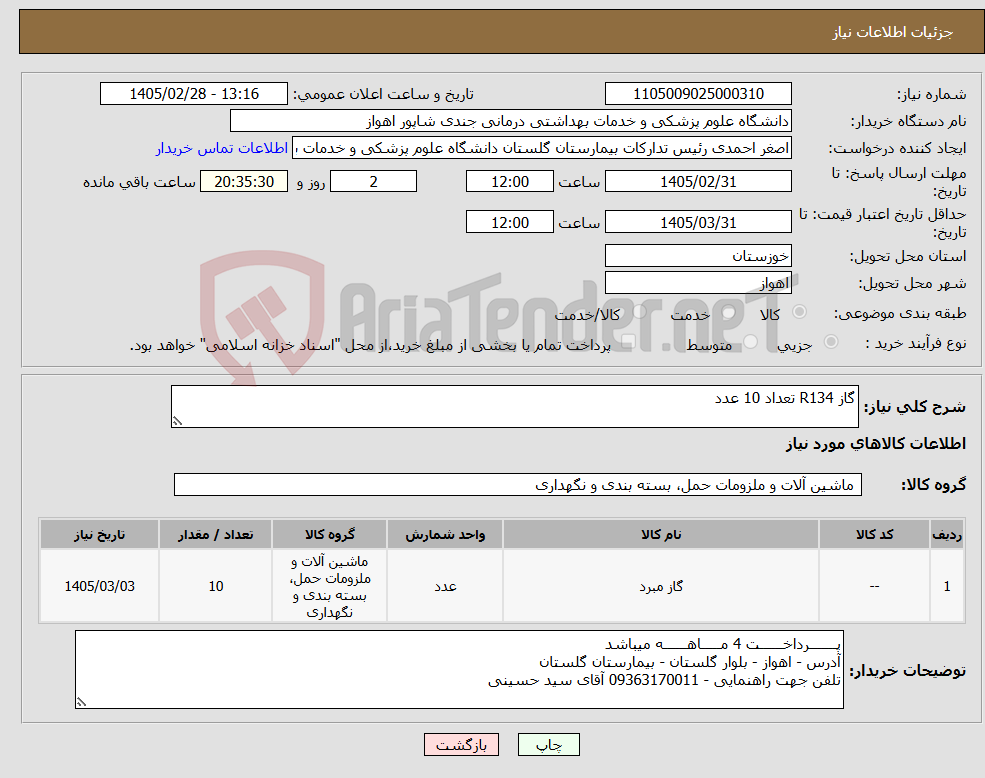This screenshot has width=985, height=778.
Task: Click the گاز مبرد item name cell
Action: click(661, 586)
